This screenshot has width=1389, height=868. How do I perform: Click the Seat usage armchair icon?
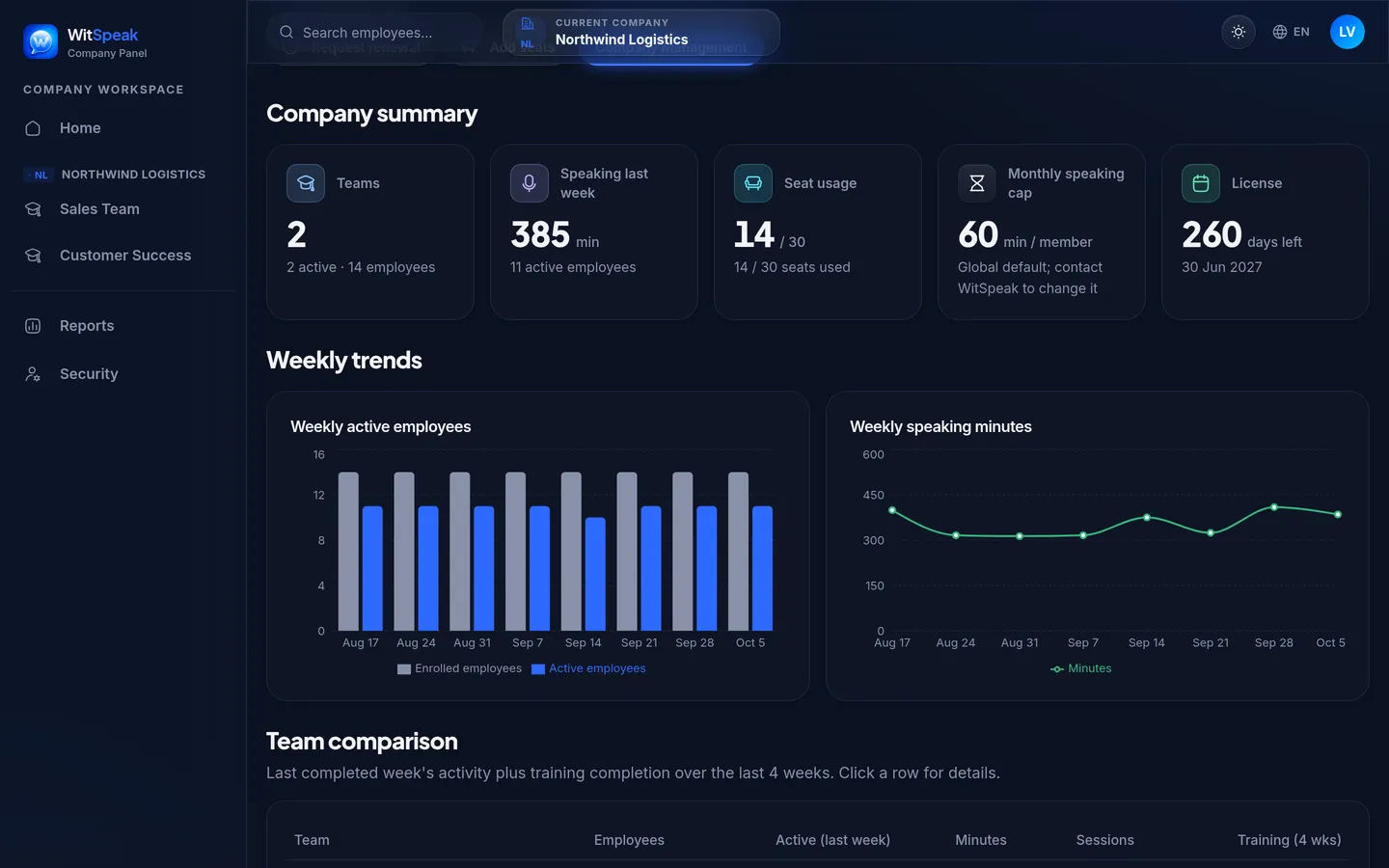[x=753, y=183]
